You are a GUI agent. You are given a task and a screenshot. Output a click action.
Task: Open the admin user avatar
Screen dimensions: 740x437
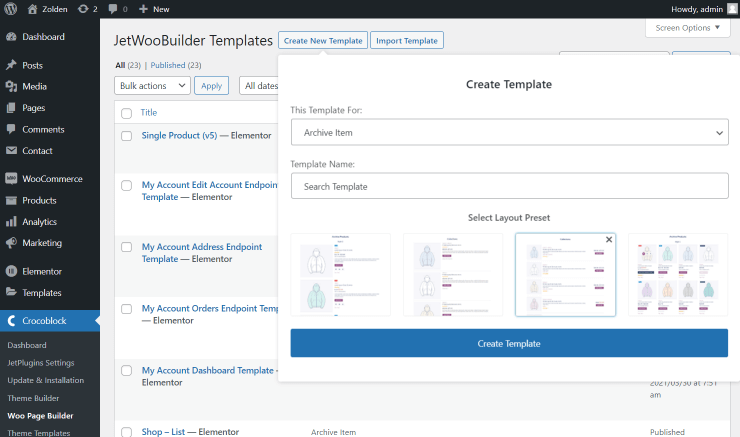pos(732,9)
